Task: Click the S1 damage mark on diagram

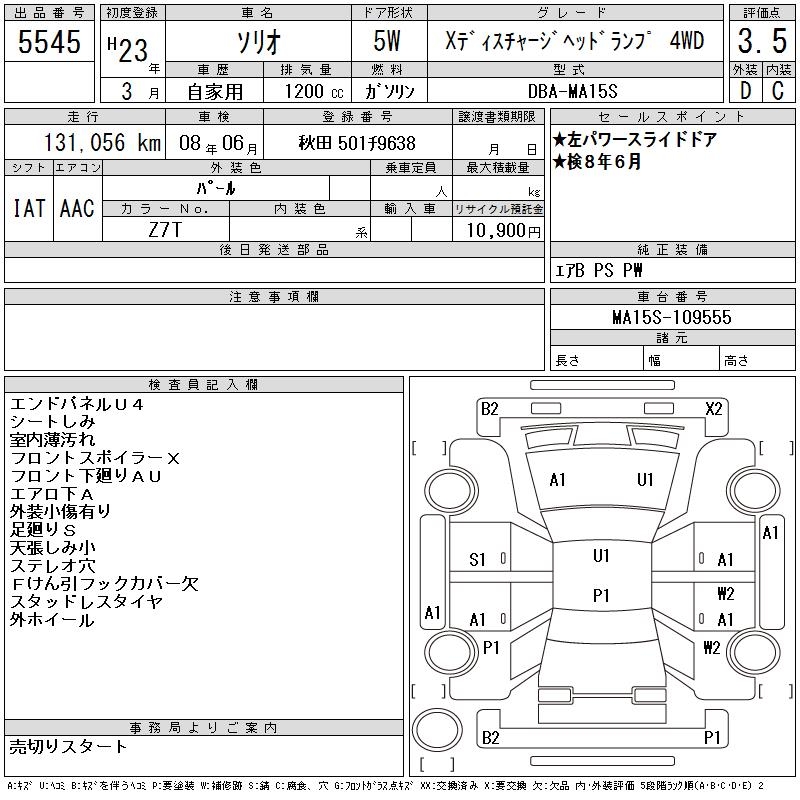Action: coord(478,560)
